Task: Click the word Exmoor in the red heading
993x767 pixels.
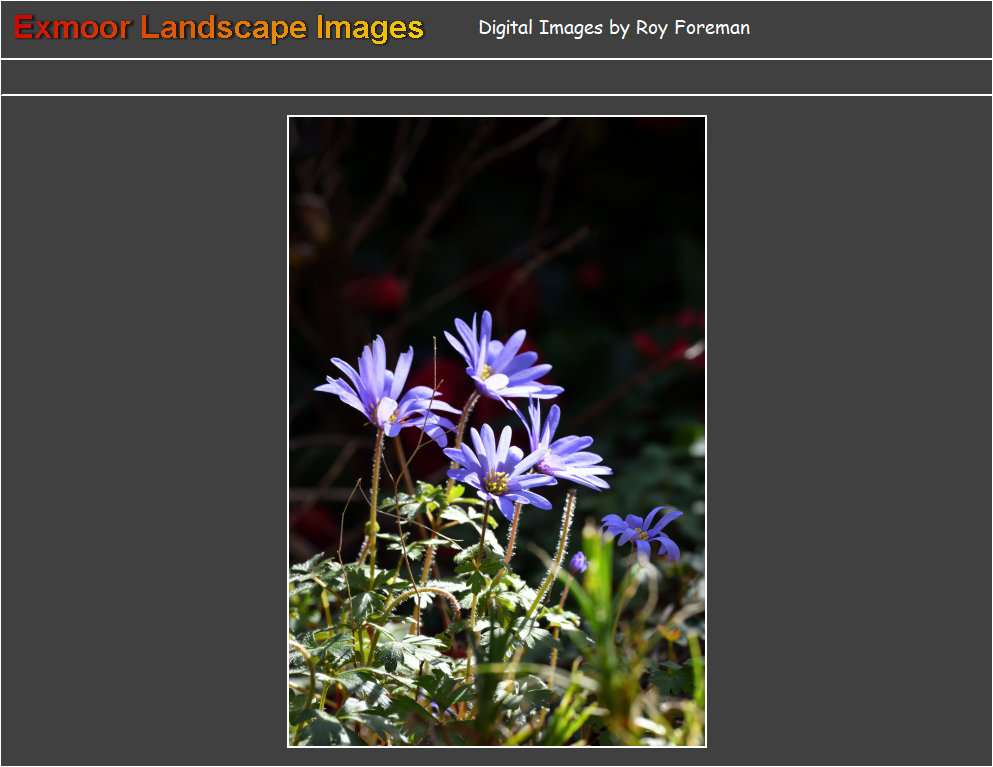Action: tap(72, 28)
